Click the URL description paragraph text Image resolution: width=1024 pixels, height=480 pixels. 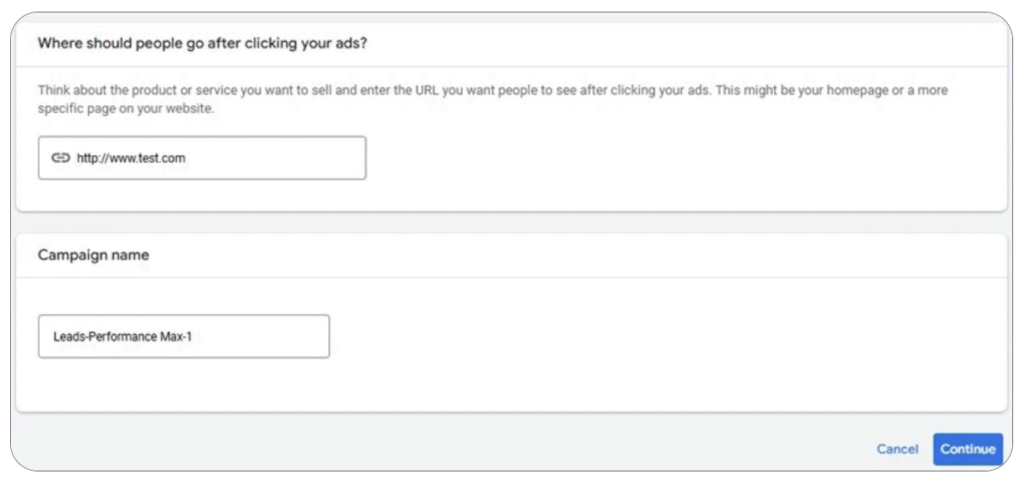pos(493,99)
